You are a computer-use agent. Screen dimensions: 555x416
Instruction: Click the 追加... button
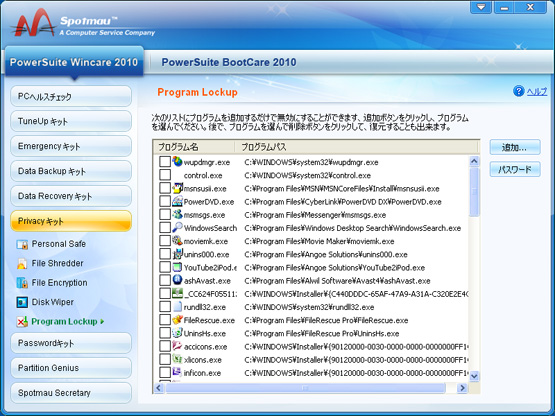515,147
